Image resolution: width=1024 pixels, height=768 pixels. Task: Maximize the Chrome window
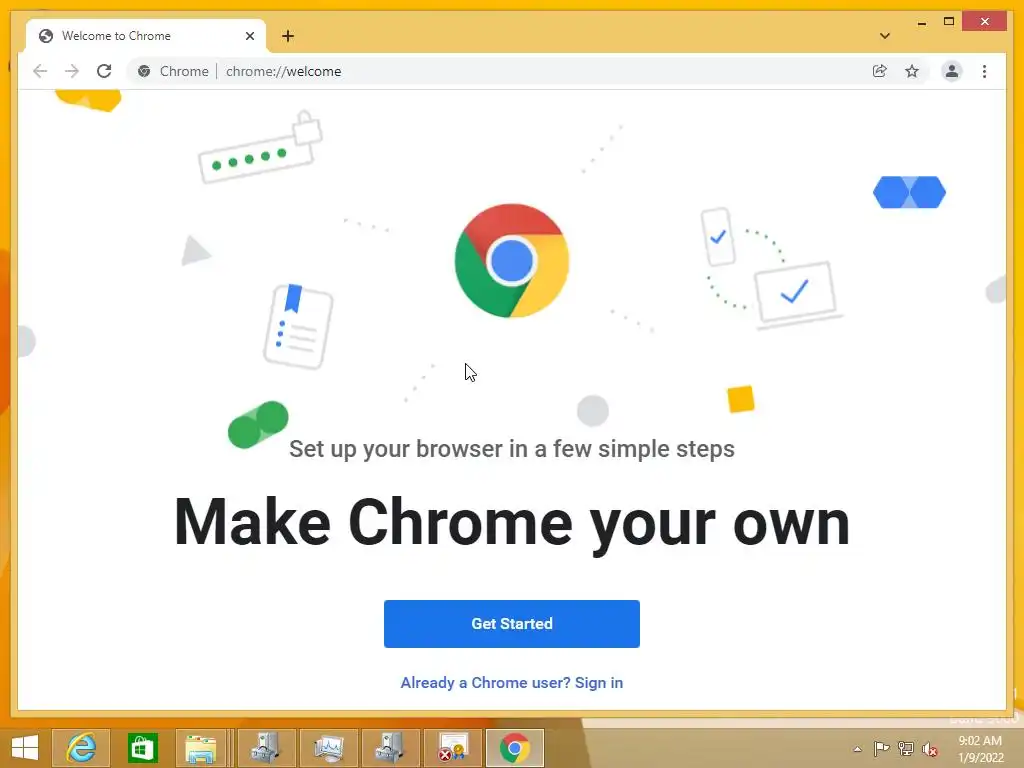pos(949,22)
